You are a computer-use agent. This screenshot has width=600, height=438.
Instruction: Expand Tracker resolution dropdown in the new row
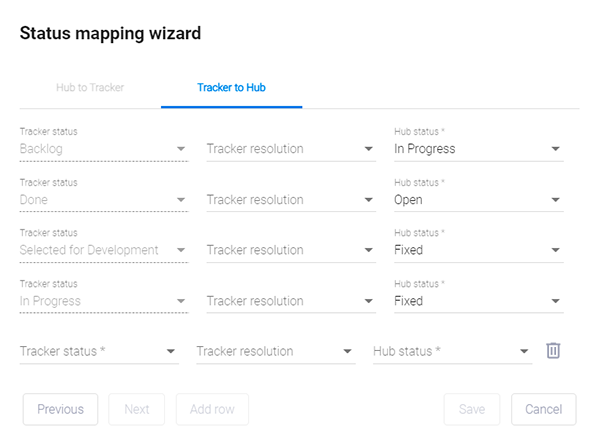click(x=275, y=352)
